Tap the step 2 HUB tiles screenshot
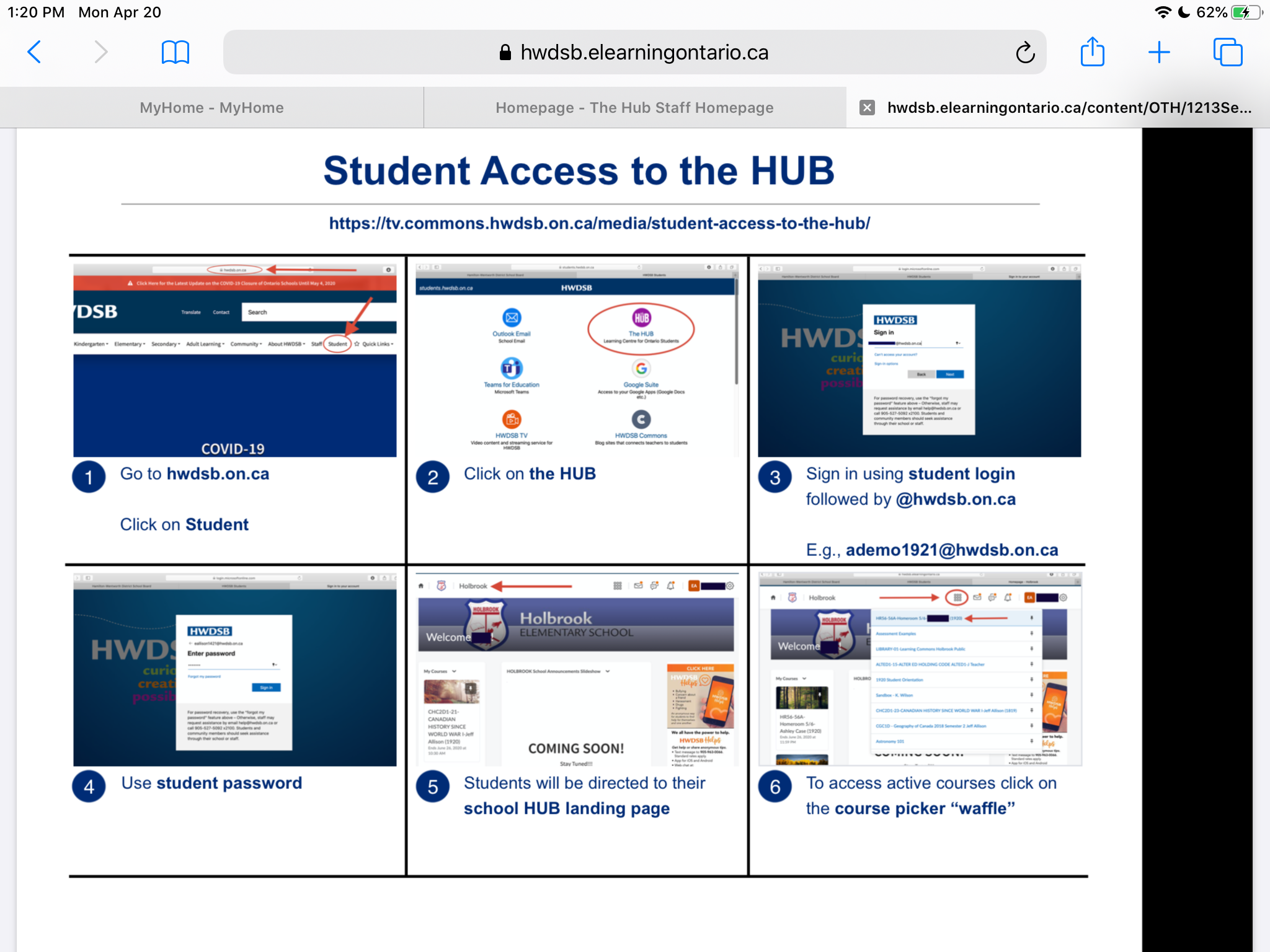This screenshot has width=1270, height=952. coord(577,360)
